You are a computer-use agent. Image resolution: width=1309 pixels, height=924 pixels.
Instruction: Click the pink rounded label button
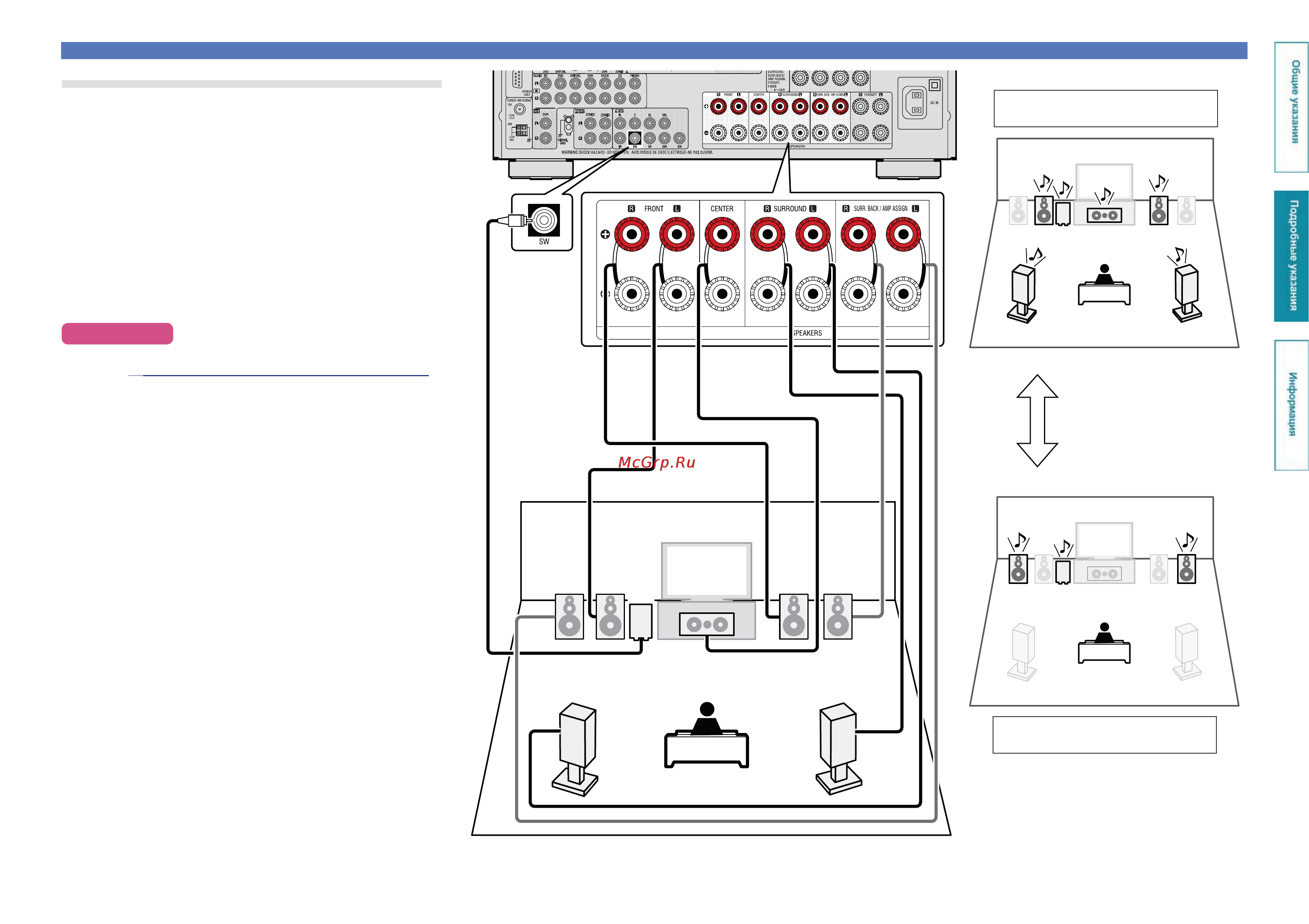[x=118, y=333]
